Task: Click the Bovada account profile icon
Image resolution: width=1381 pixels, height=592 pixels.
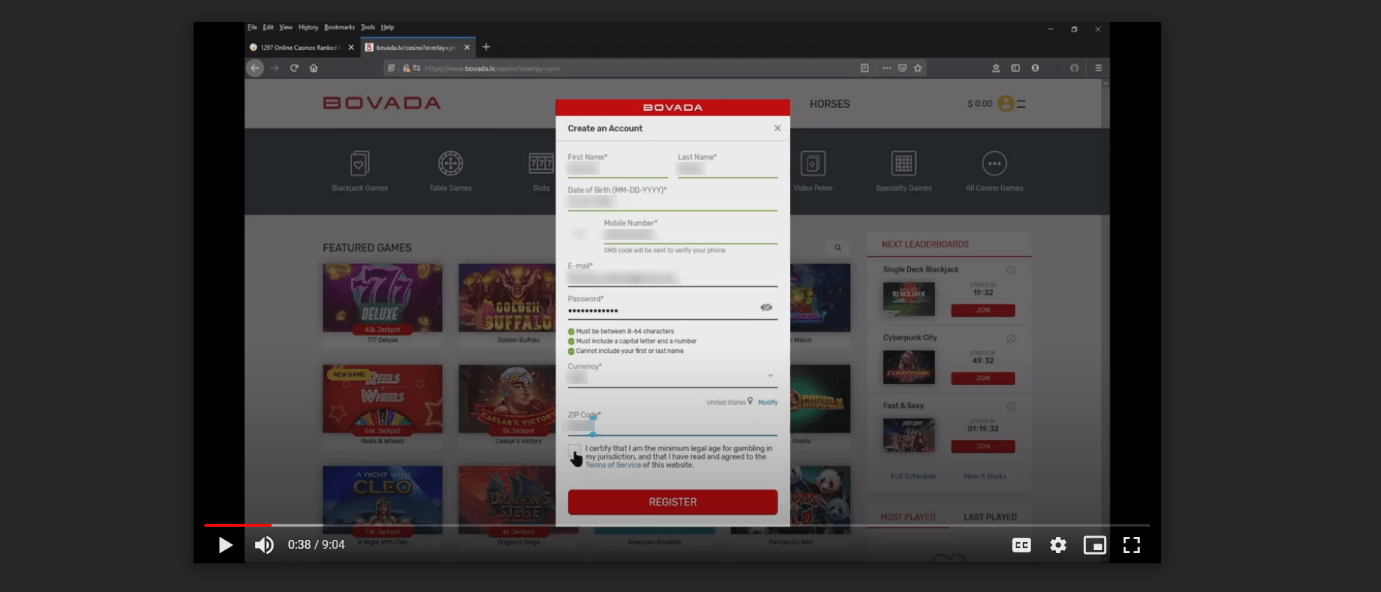Action: point(1006,103)
